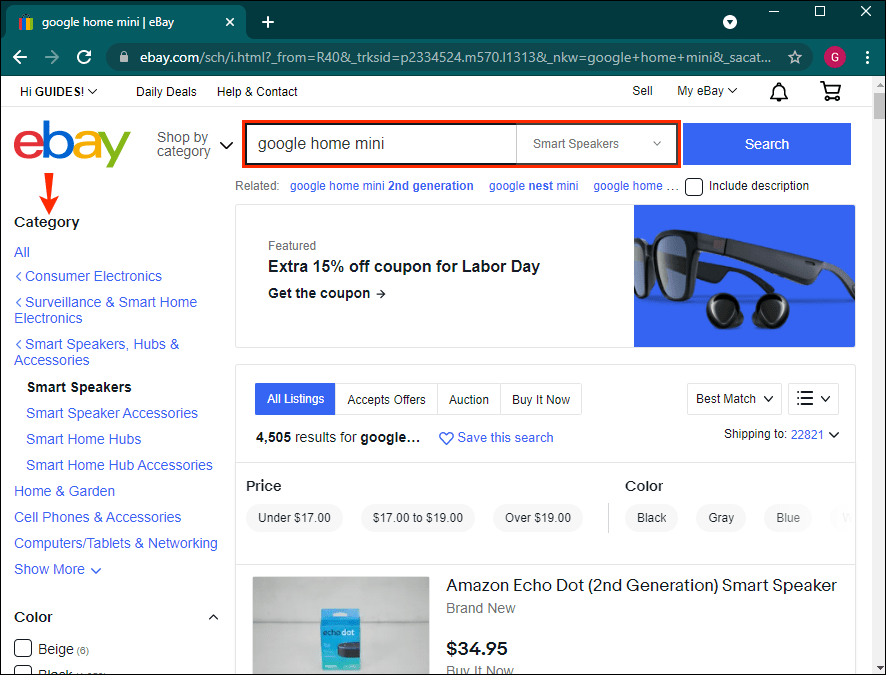Viewport: 886px width, 675px height.
Task: Click the circular dropdown icon in title bar
Action: tap(730, 22)
